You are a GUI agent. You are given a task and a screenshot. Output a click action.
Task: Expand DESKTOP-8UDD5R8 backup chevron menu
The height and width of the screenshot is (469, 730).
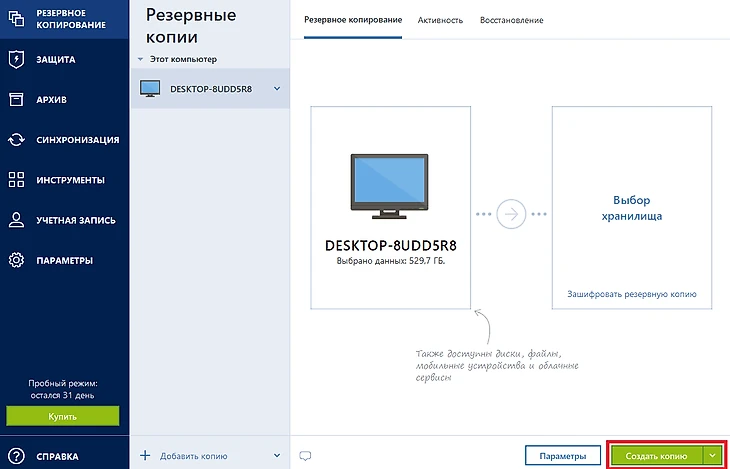(x=277, y=88)
